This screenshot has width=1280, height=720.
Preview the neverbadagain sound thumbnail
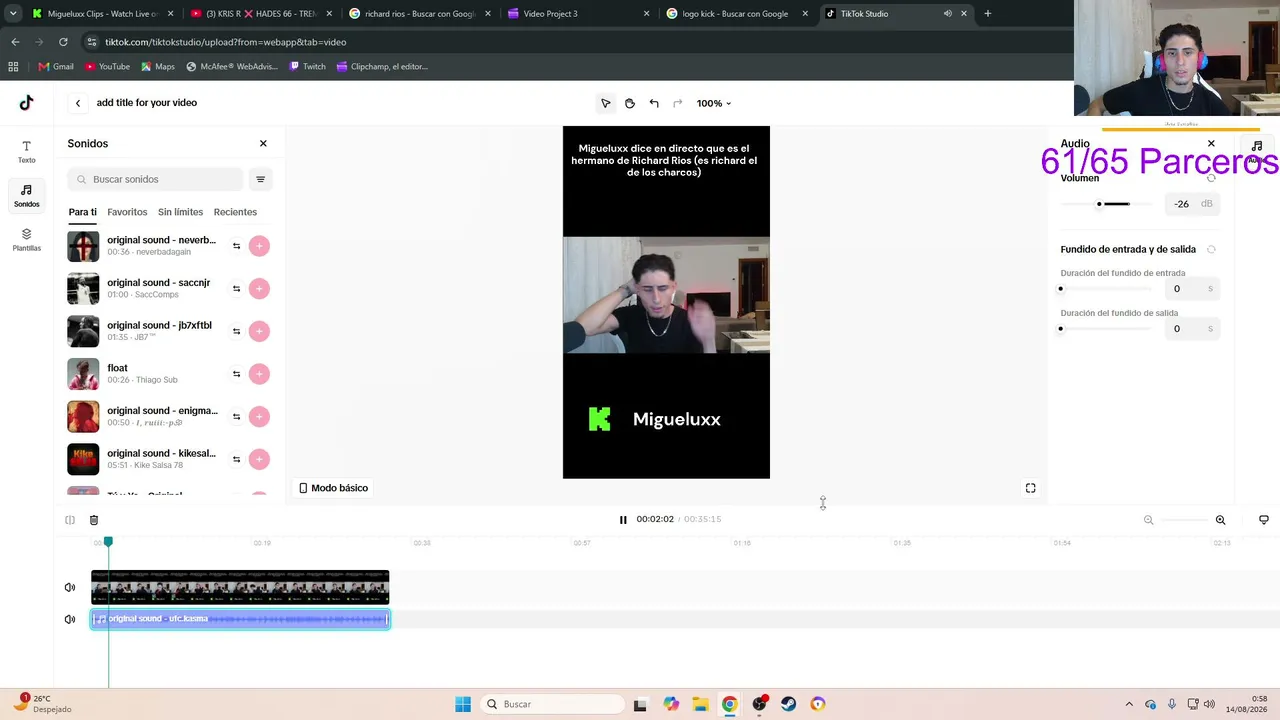pyautogui.click(x=83, y=246)
